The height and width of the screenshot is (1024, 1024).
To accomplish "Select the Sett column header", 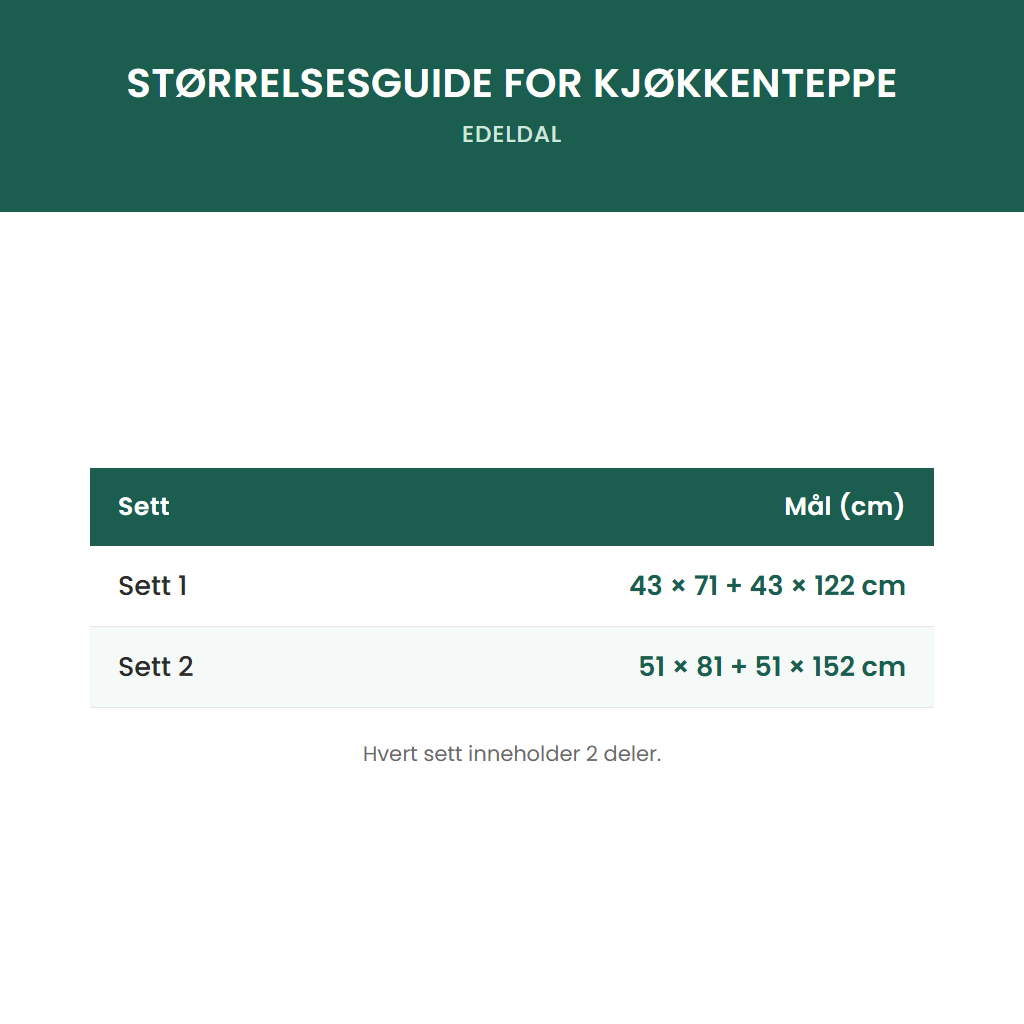I will [x=144, y=506].
